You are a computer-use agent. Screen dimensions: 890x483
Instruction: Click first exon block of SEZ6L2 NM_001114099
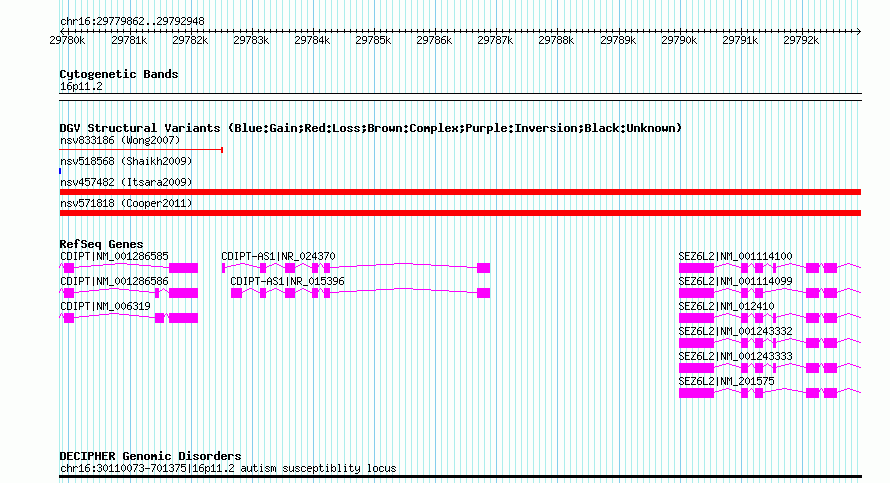click(696, 293)
